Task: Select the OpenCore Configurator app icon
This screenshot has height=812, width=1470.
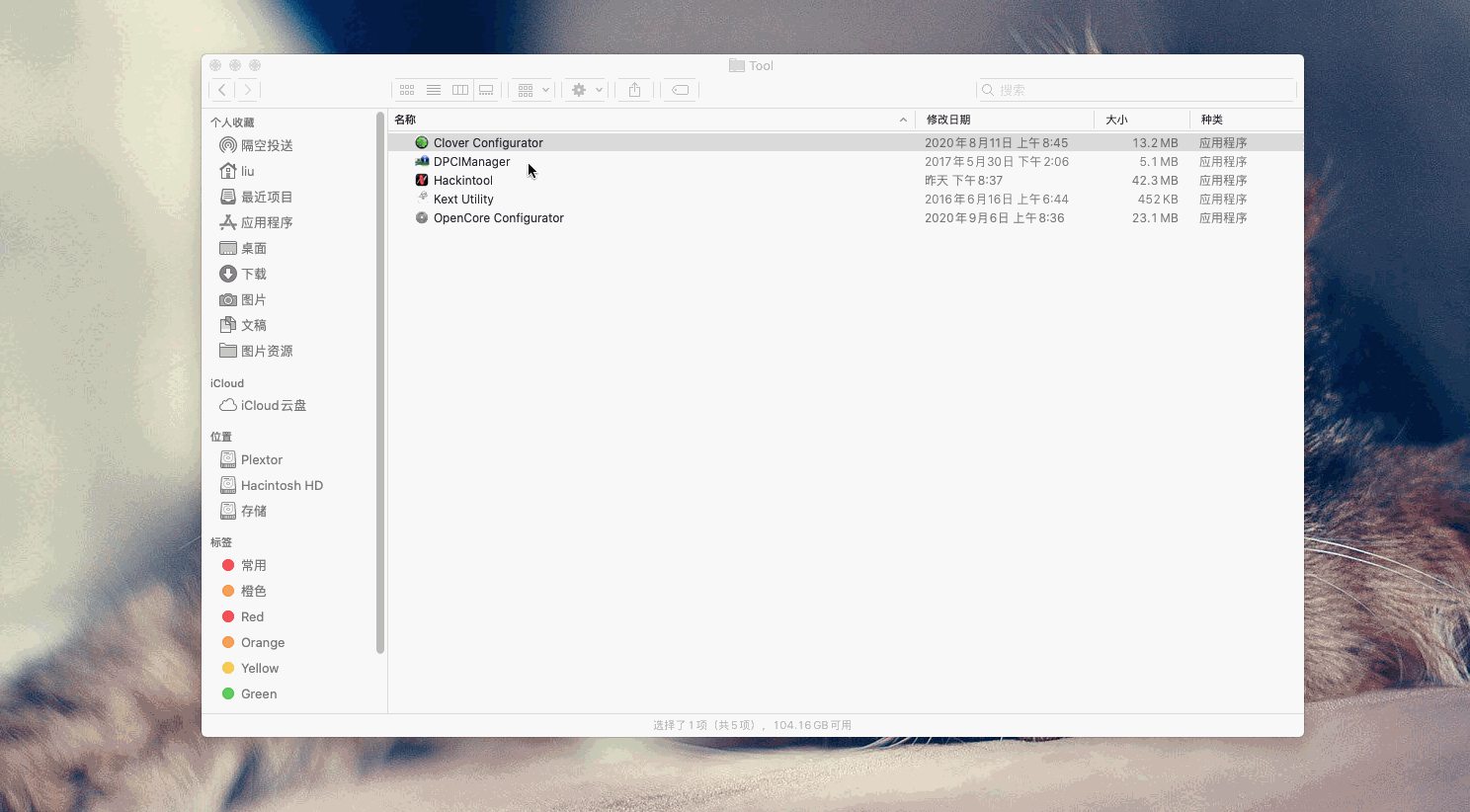Action: (422, 217)
